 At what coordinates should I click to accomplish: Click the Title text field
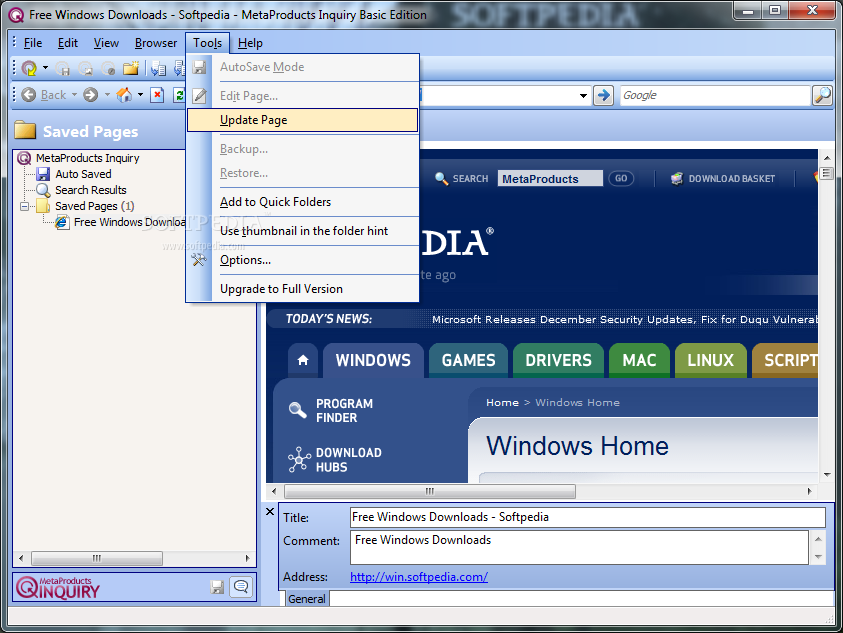(x=588, y=517)
